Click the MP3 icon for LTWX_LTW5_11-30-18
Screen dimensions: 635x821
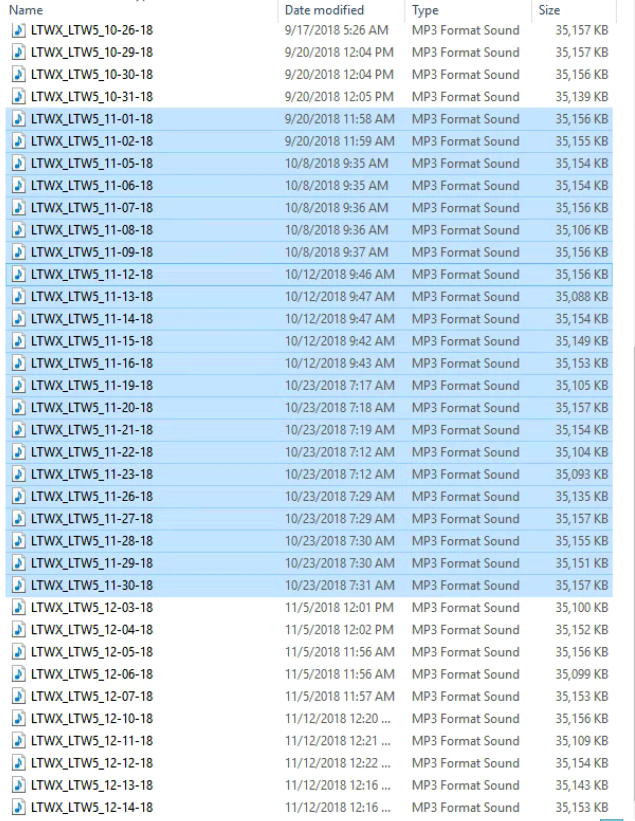(19, 585)
